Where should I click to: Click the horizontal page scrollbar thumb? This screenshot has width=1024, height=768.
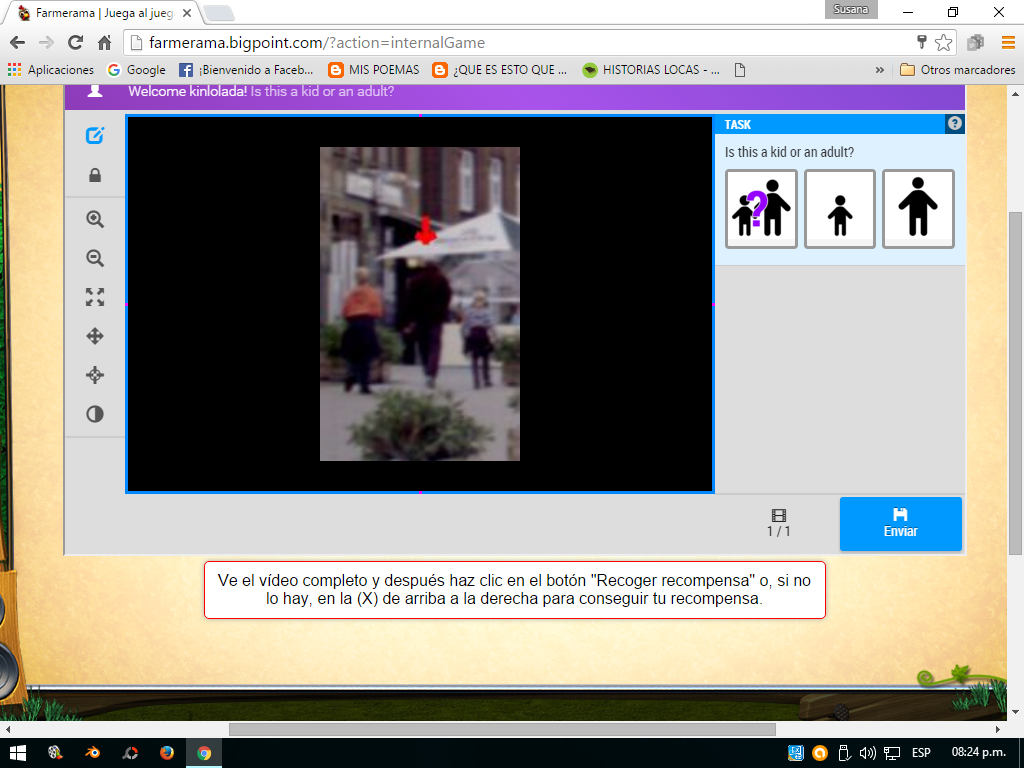pos(502,729)
